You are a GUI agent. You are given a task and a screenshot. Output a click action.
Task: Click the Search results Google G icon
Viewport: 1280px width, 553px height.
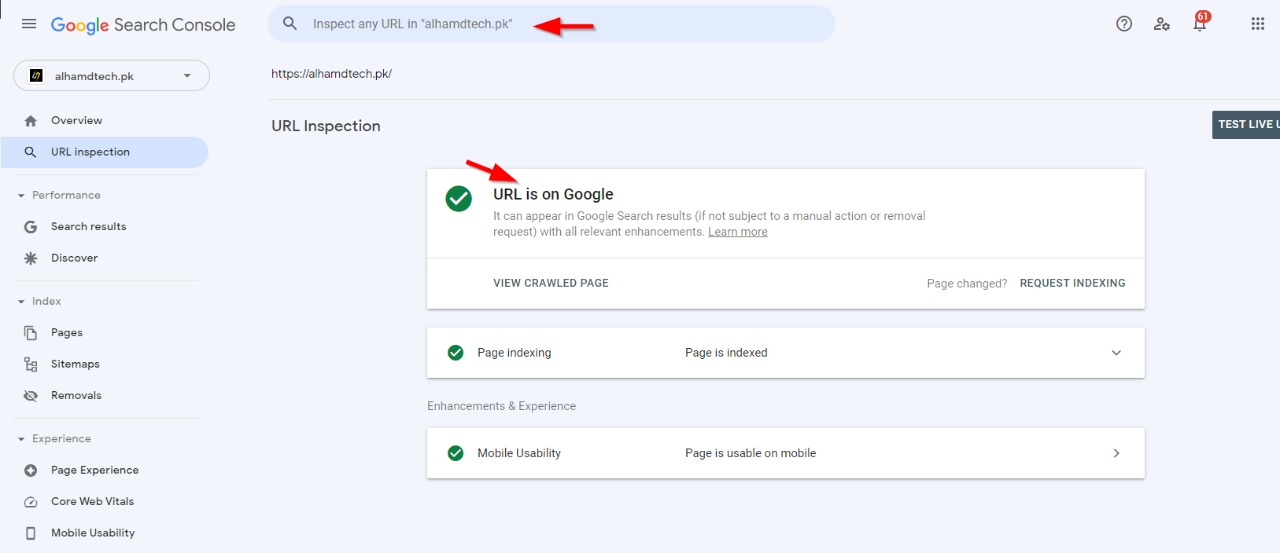tap(31, 227)
